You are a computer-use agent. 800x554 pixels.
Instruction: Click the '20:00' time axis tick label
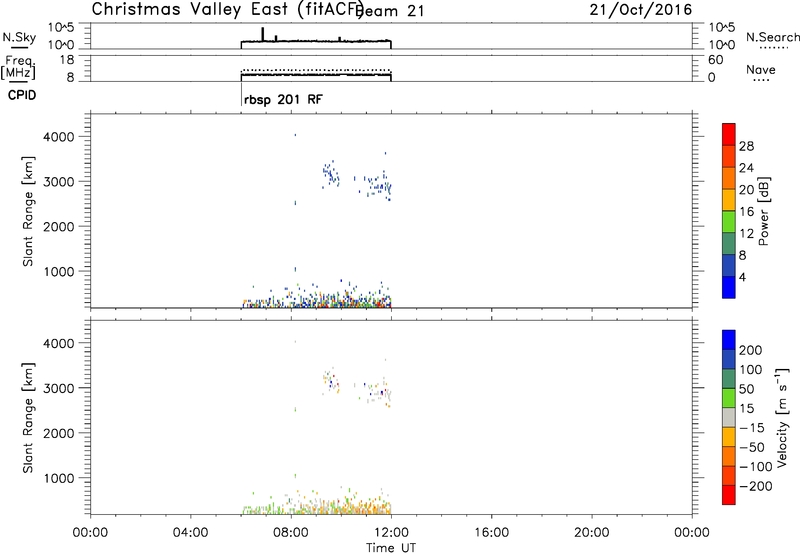(x=592, y=533)
